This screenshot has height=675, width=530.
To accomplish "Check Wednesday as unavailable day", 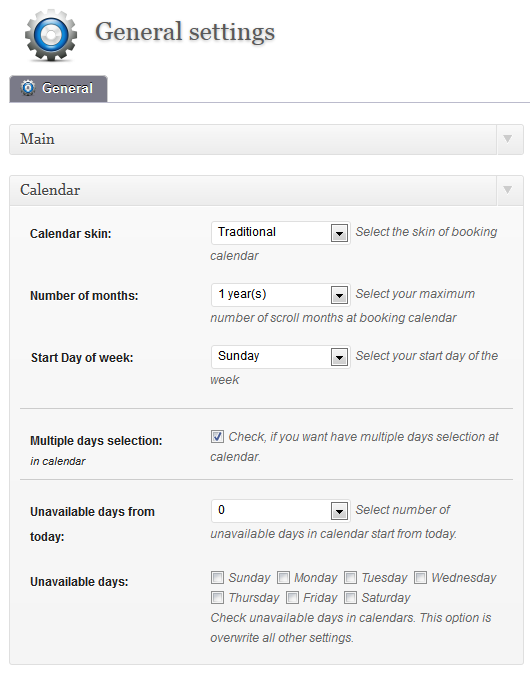I will click(x=420, y=577).
